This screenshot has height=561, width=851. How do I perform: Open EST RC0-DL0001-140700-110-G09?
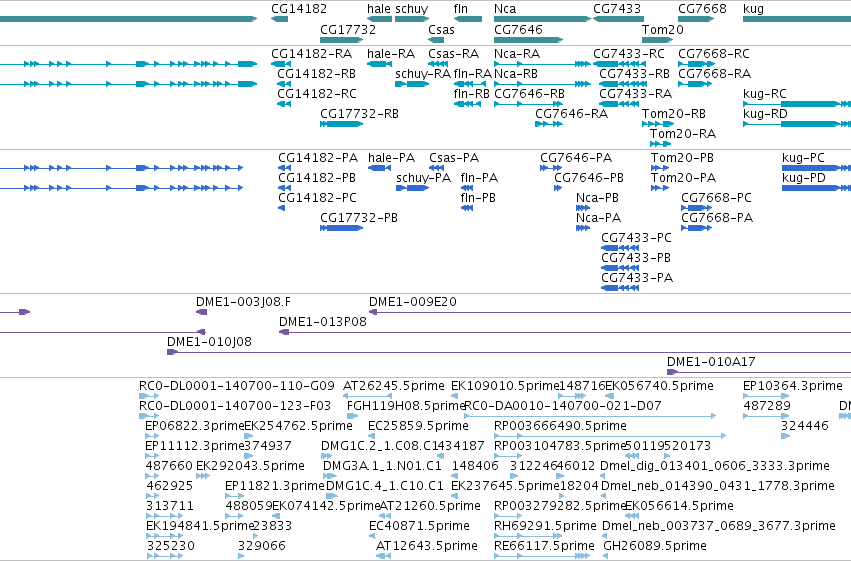(237, 386)
